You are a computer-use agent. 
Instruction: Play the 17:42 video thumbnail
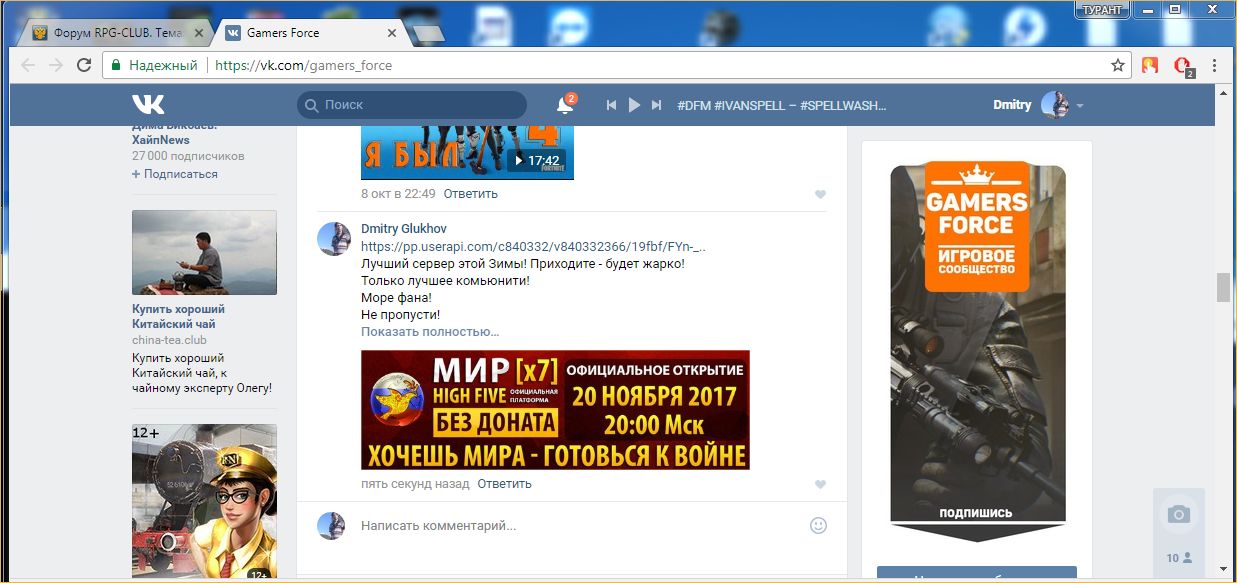point(467,153)
